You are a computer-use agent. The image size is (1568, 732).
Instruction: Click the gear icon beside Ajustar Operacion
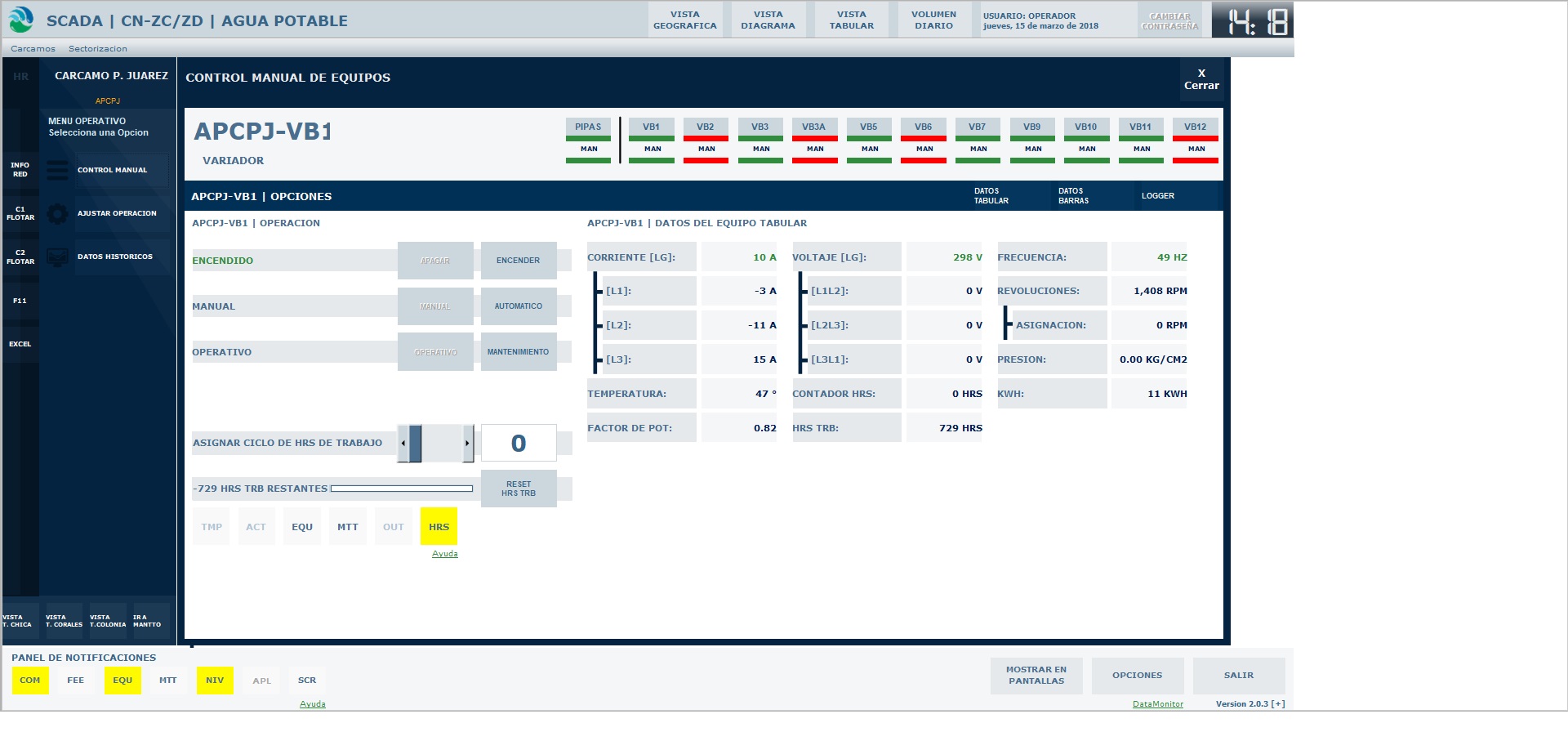pos(57,214)
